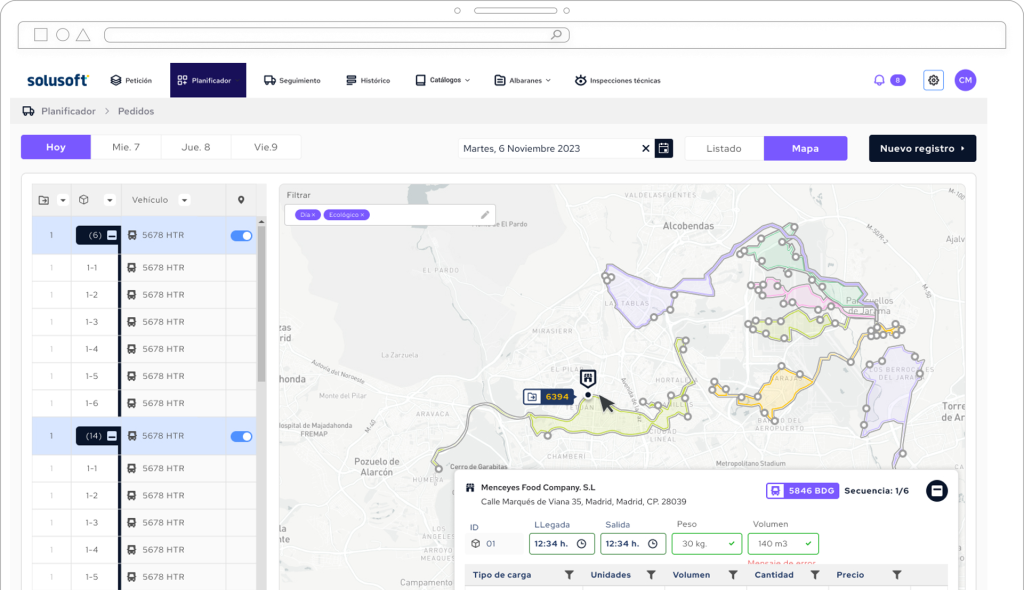Click the Llegada clock icon
Screen dimensions: 1024x590
click(582, 543)
